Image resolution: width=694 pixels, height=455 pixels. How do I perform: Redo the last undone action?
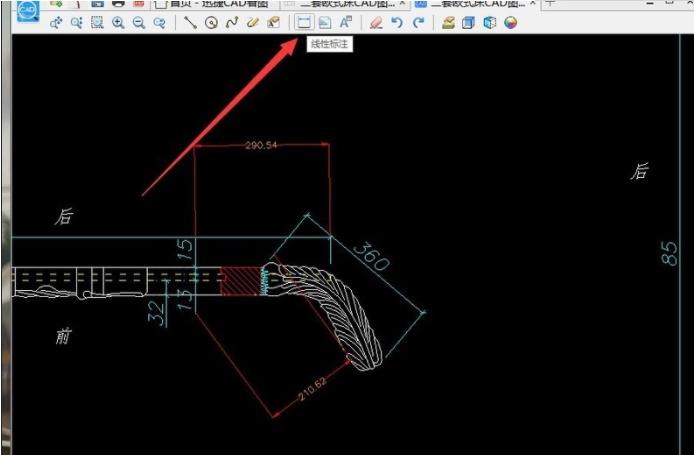click(418, 23)
